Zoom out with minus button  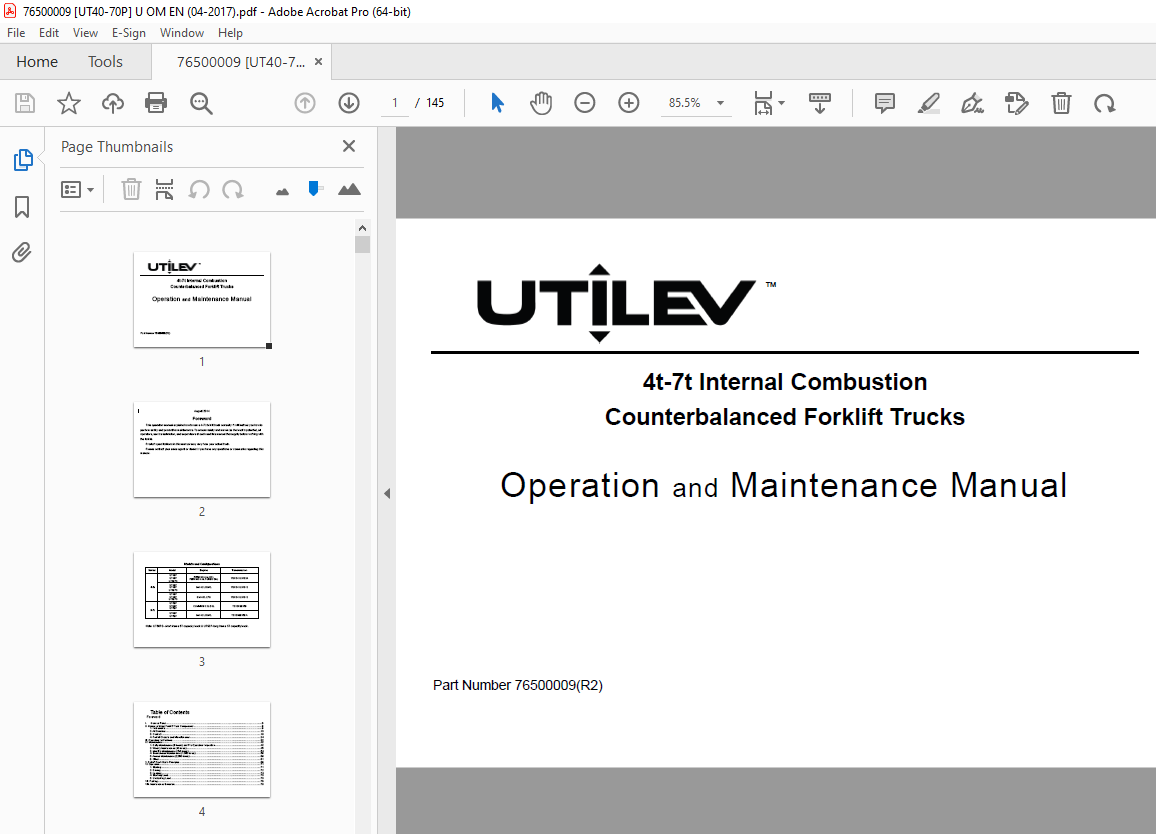[x=585, y=103]
